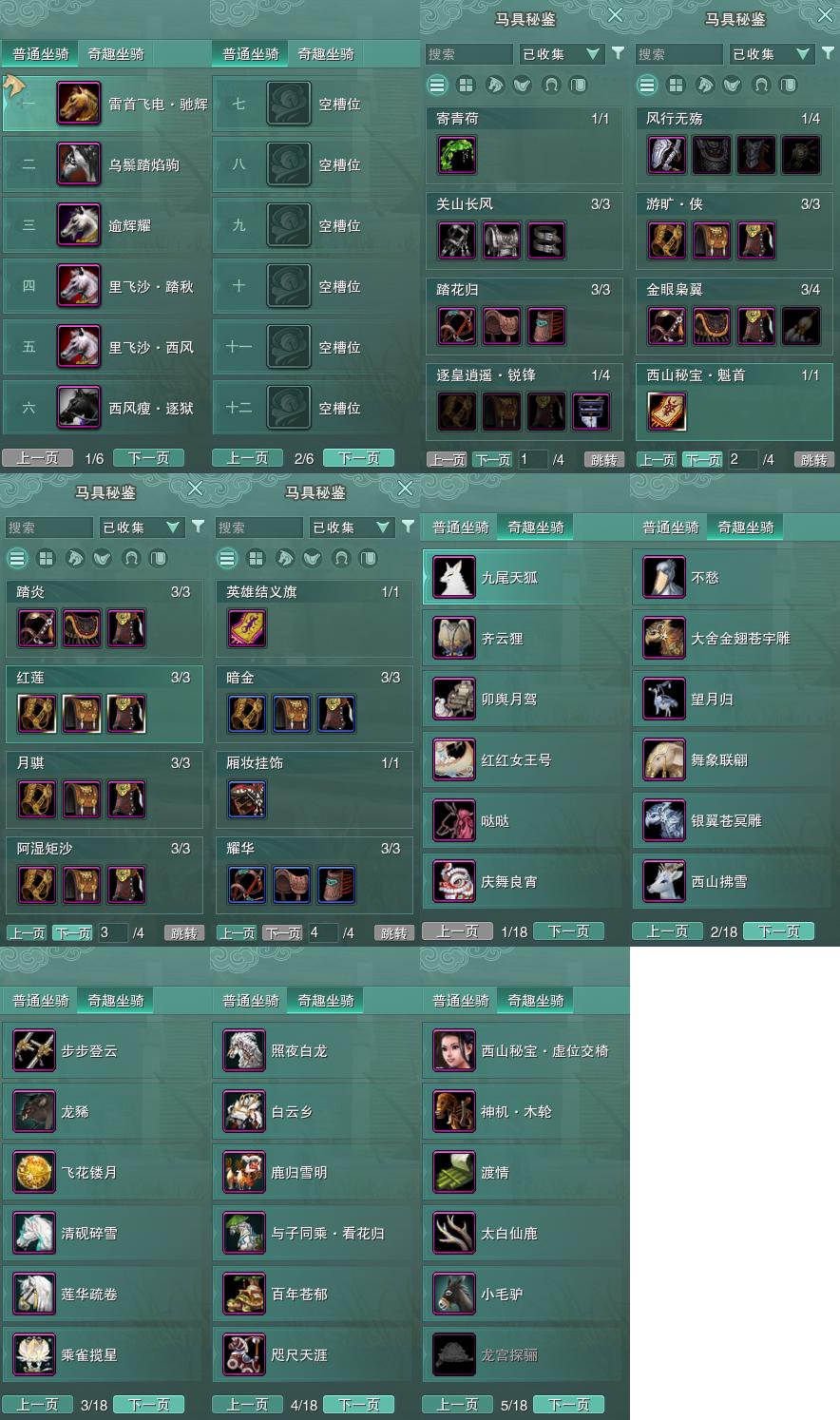Open the 已收集 dropdown above 英雄结义旗
The height and width of the screenshot is (1420, 840).
pyautogui.click(x=351, y=528)
